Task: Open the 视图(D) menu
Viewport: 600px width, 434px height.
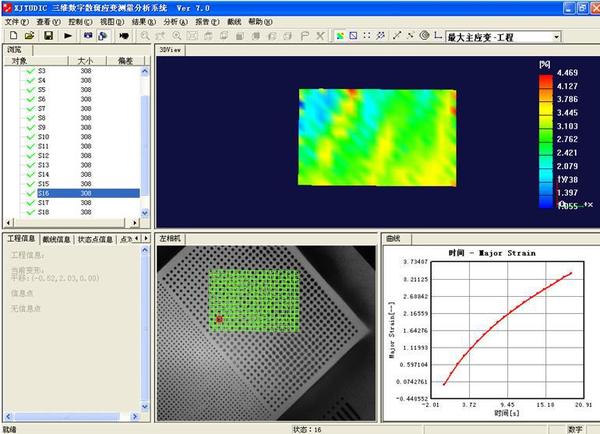Action: pos(112,22)
